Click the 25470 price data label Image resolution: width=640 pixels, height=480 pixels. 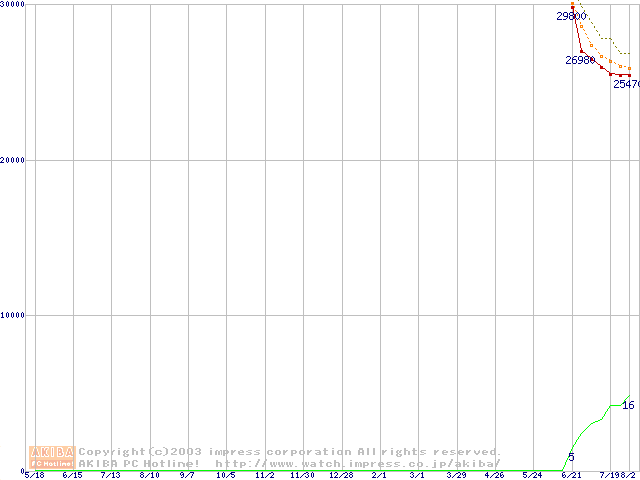(626, 84)
